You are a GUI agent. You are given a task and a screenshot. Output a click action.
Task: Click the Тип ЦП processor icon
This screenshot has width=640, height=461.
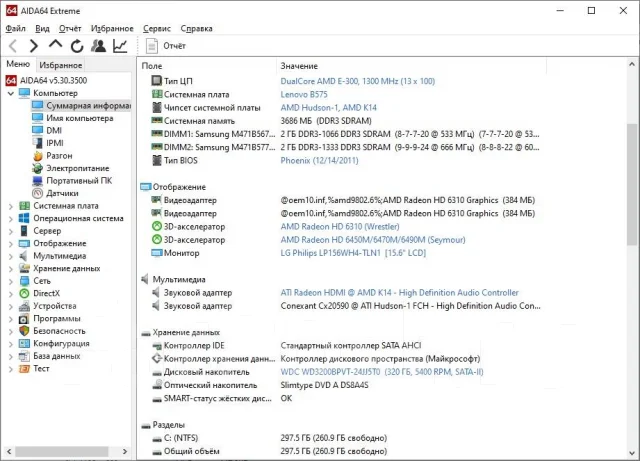pyautogui.click(x=157, y=80)
